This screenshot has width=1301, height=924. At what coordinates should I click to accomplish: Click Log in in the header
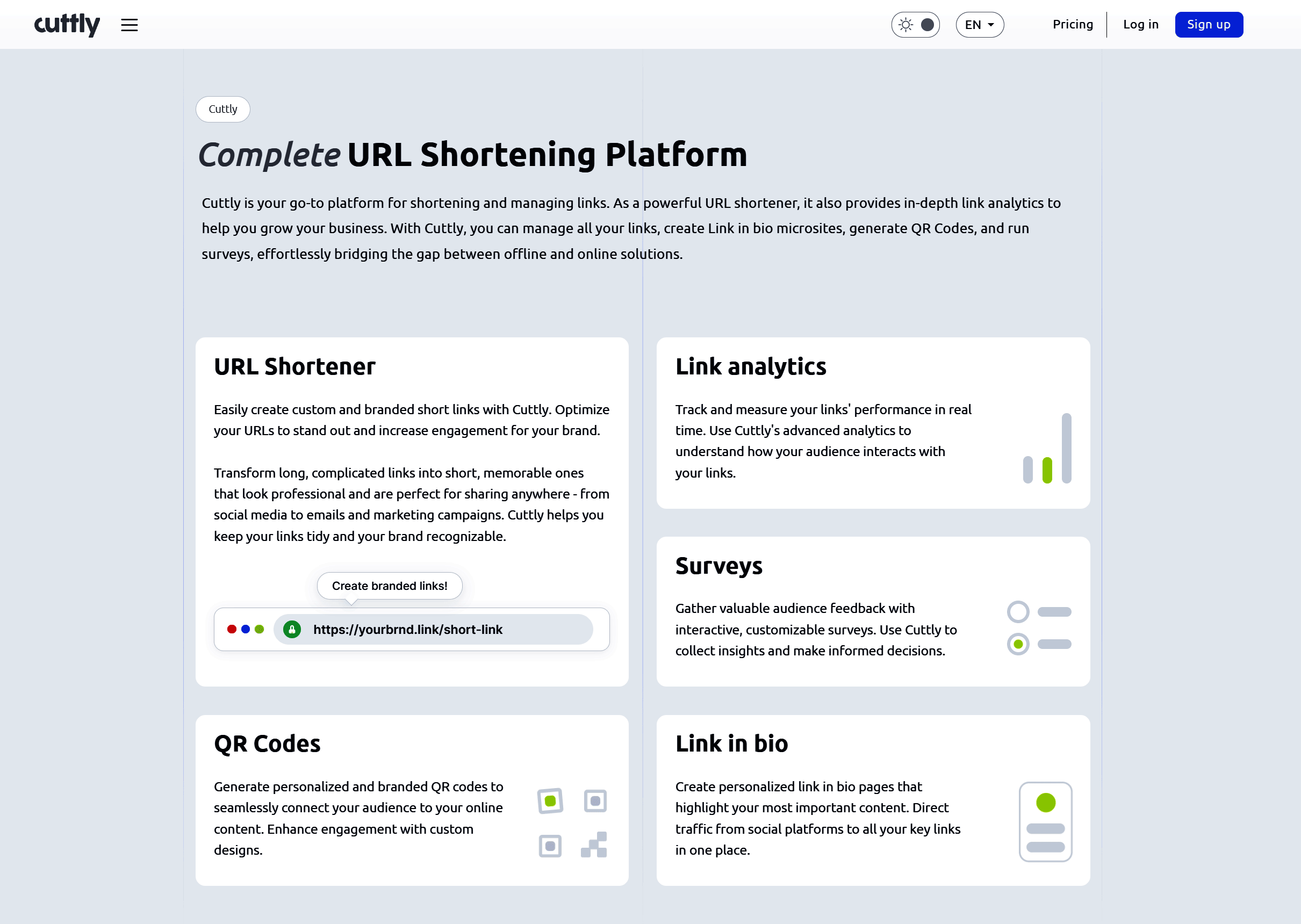[x=1140, y=25]
